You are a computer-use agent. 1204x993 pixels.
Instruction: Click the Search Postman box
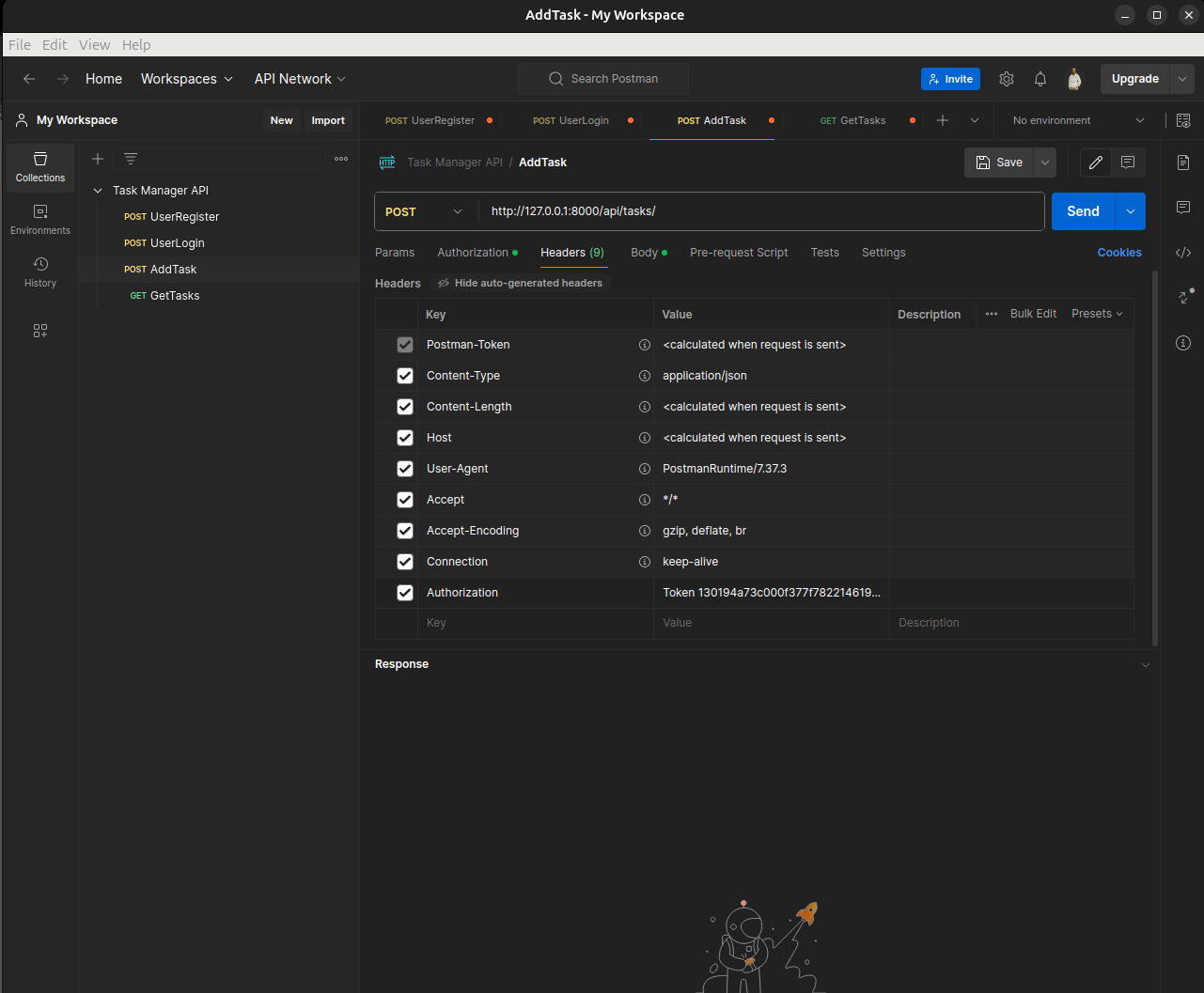tap(603, 79)
